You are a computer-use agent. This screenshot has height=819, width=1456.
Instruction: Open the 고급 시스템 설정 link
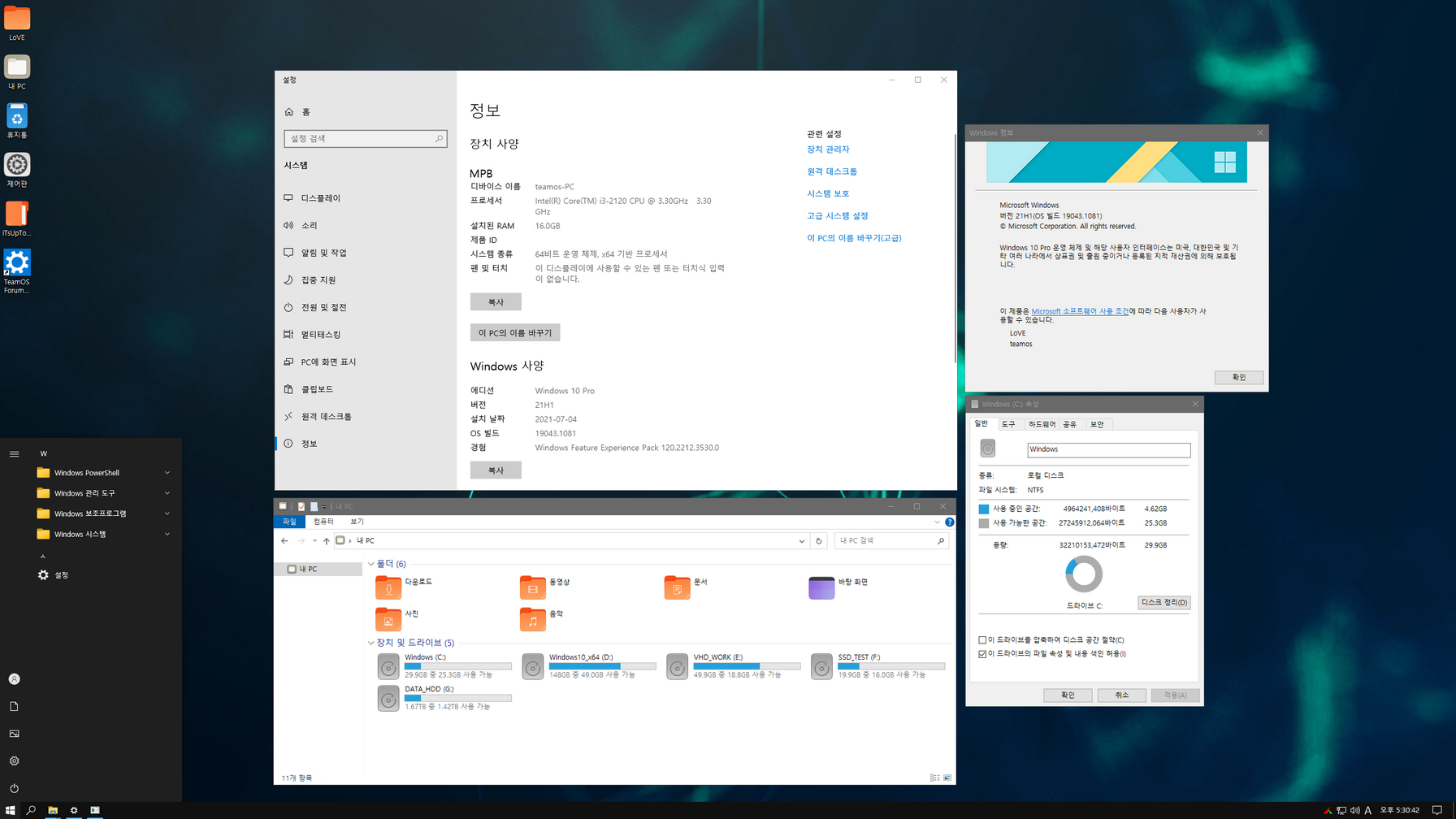coord(838,216)
